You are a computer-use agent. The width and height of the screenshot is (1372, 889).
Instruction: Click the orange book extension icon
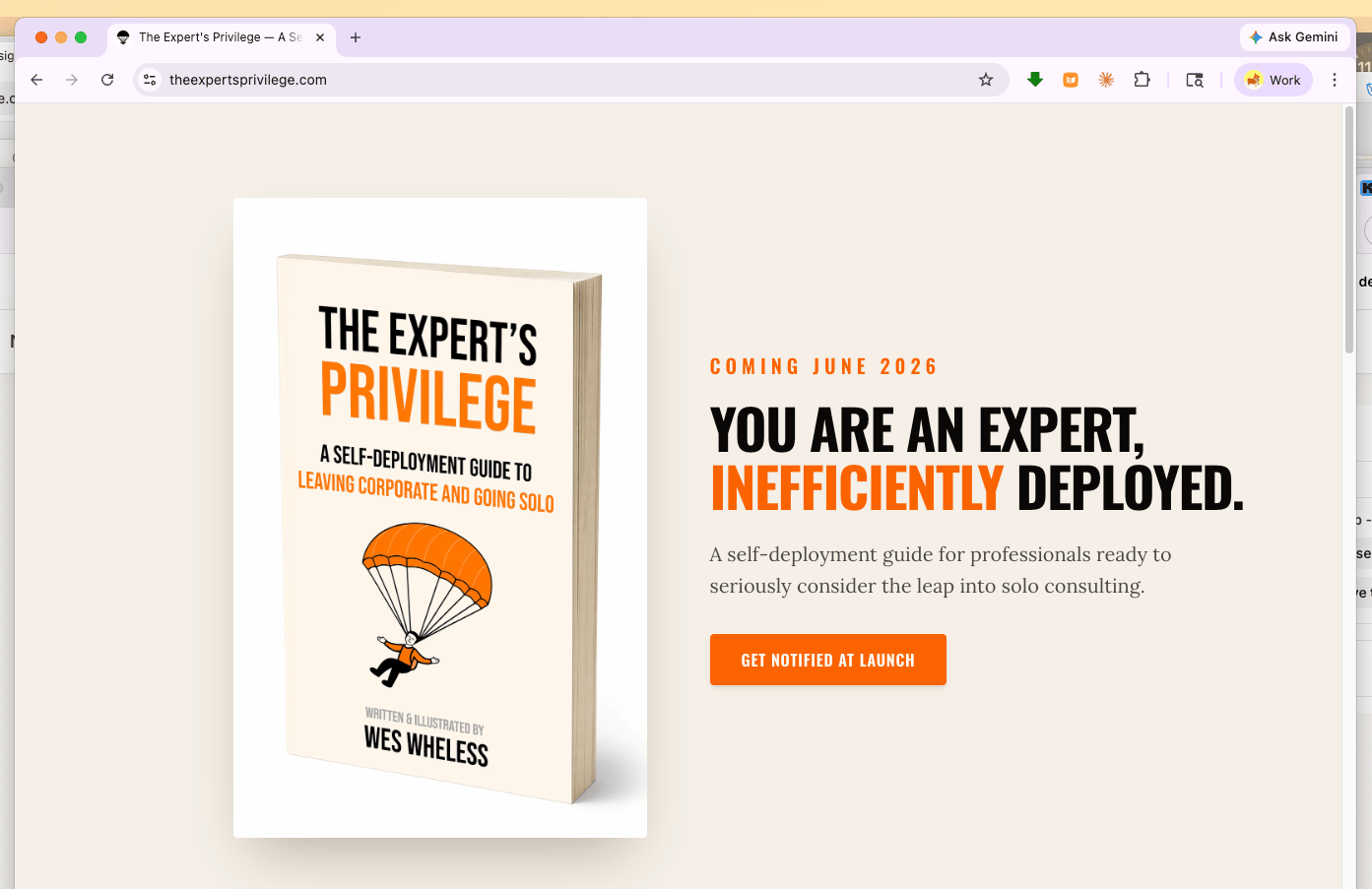(x=1071, y=80)
